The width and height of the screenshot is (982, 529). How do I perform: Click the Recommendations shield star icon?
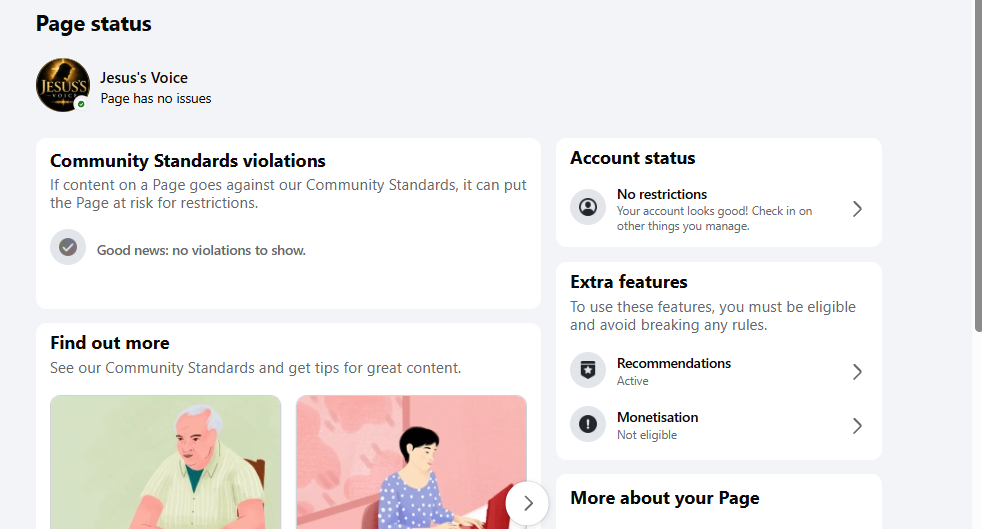[x=587, y=370]
